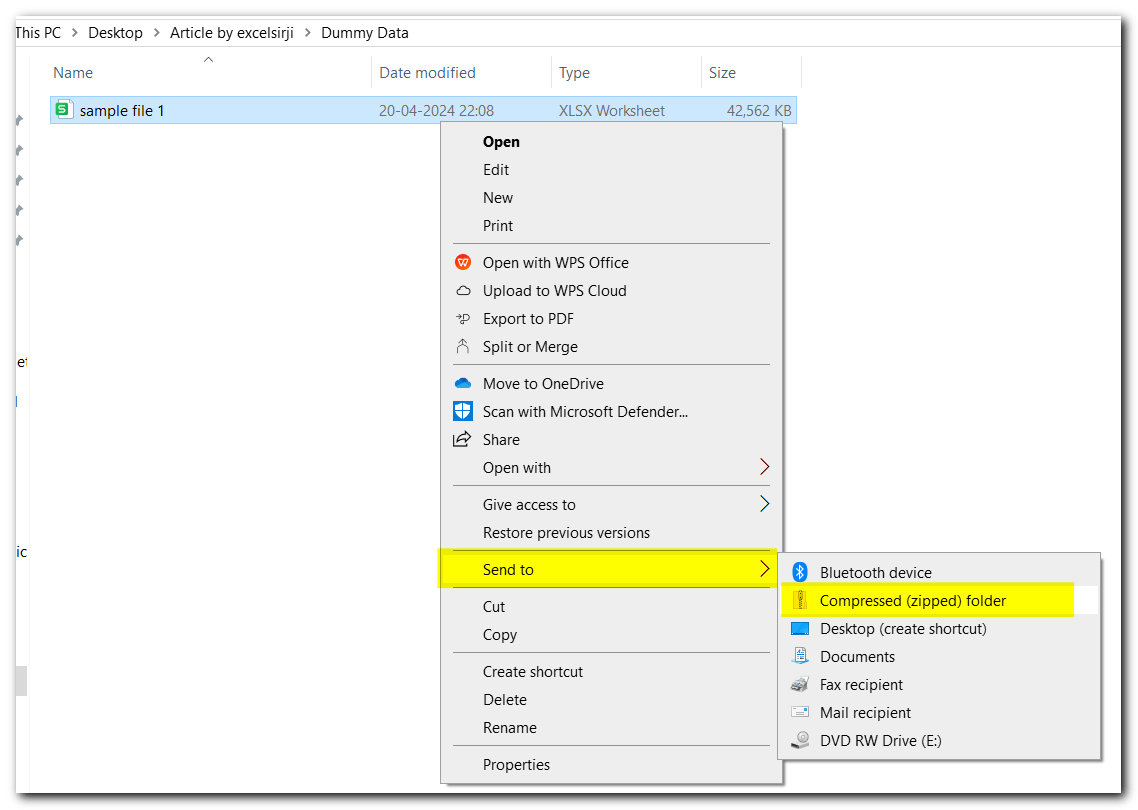Click the Move to OneDrive cloud icon

pos(463,383)
